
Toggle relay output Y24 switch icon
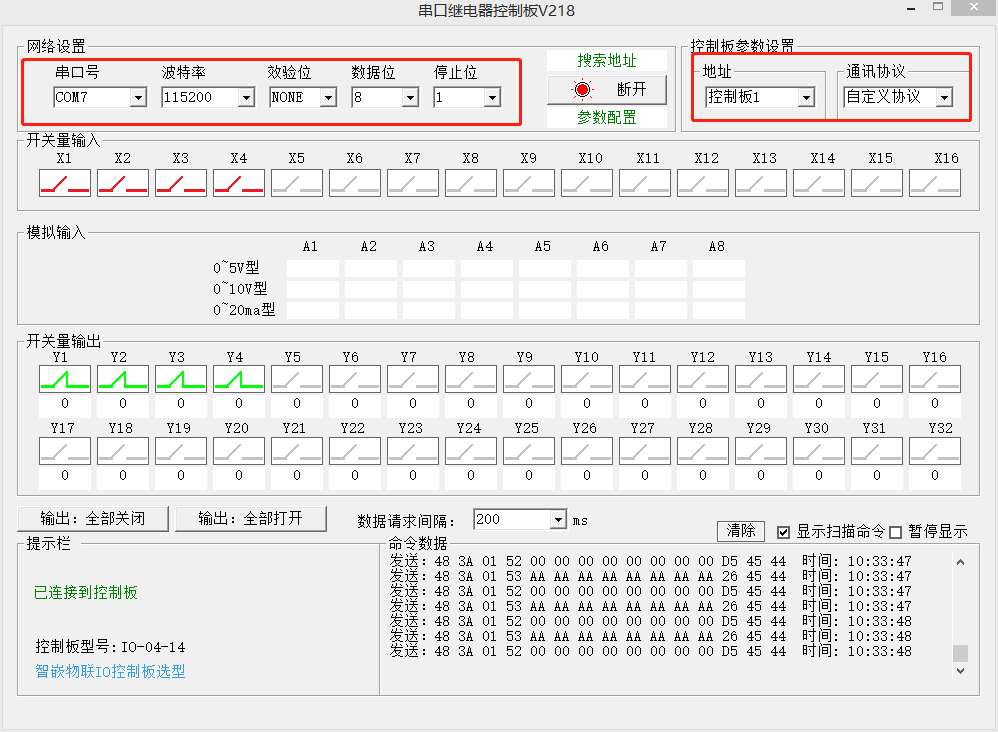pos(471,451)
